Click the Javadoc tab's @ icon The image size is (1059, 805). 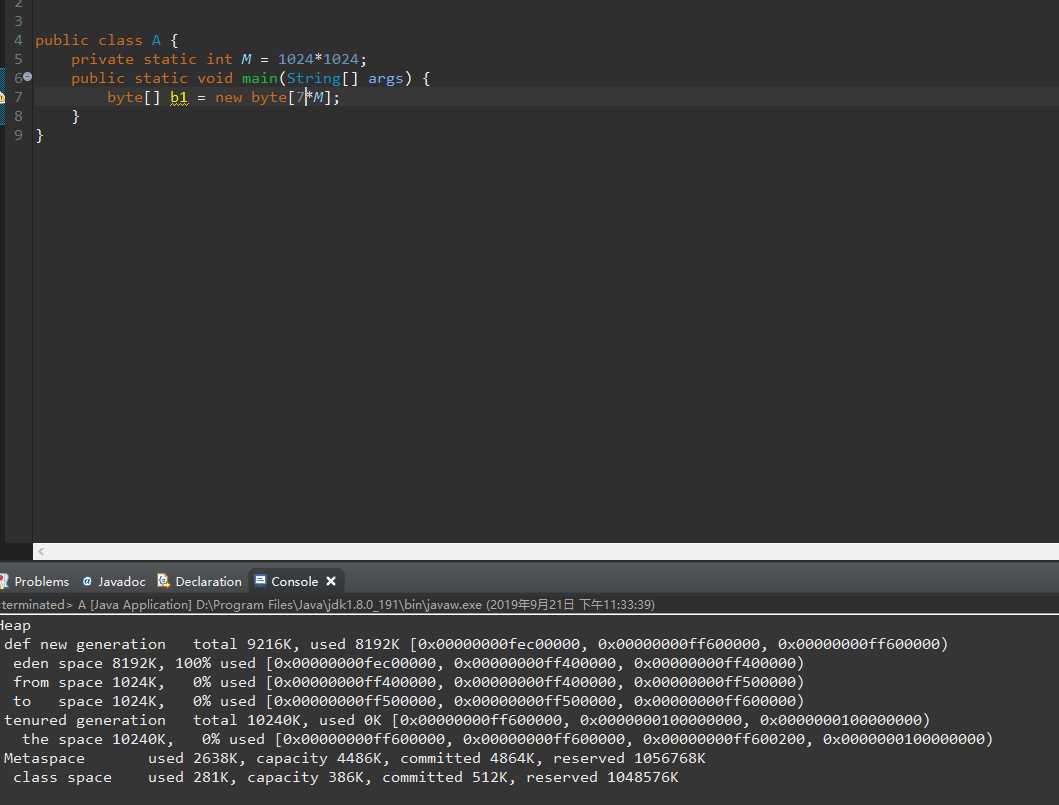[87, 581]
